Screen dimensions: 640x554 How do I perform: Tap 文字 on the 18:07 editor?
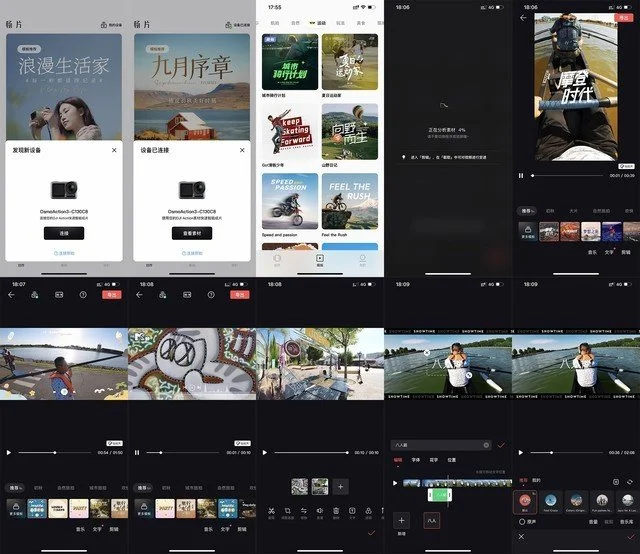[x=97, y=529]
